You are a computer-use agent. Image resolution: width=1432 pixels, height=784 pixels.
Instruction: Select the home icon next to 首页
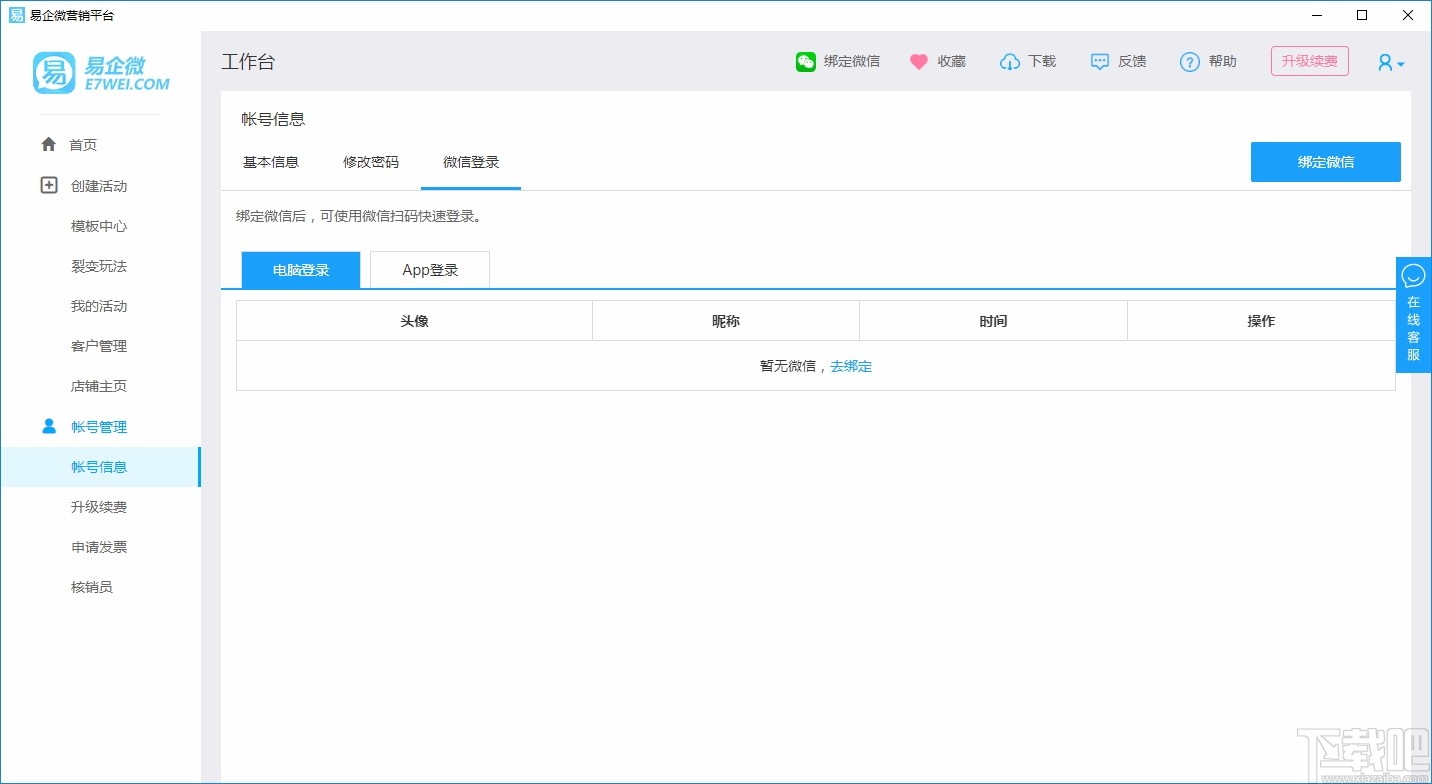click(48, 144)
